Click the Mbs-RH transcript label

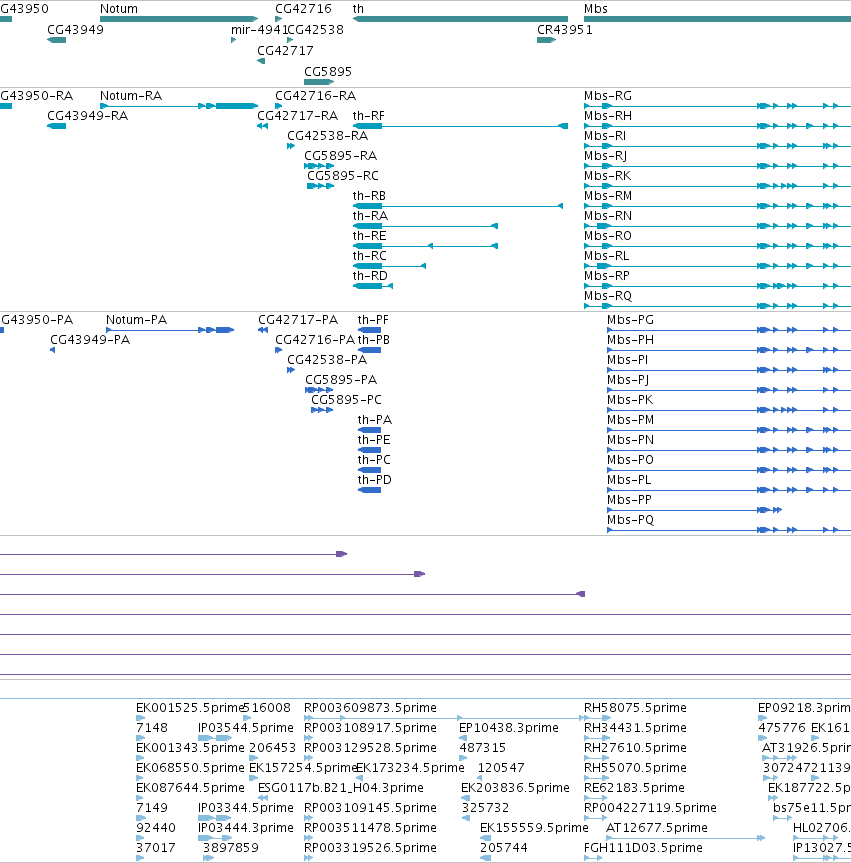tap(608, 116)
